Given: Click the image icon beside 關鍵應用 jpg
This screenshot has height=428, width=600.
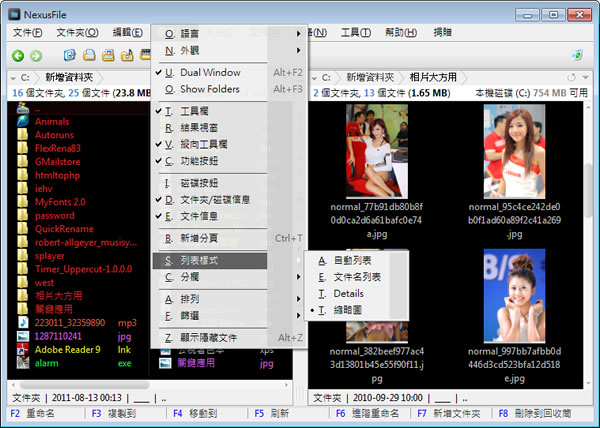Looking at the screenshot, I should coord(165,363).
